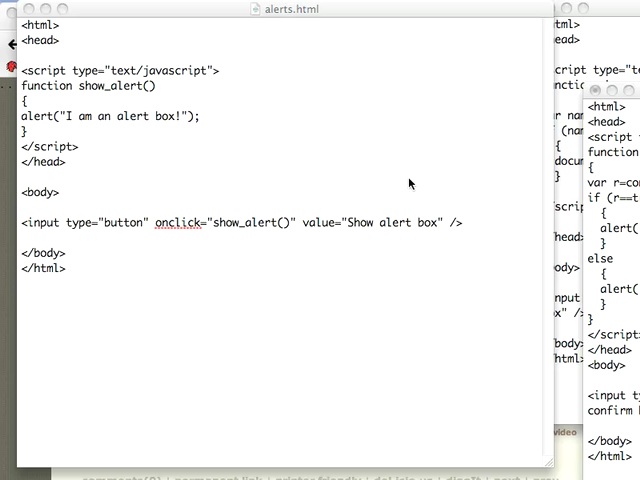Click the back arrow in the background browser
The height and width of the screenshot is (480, 640).
[11, 44]
